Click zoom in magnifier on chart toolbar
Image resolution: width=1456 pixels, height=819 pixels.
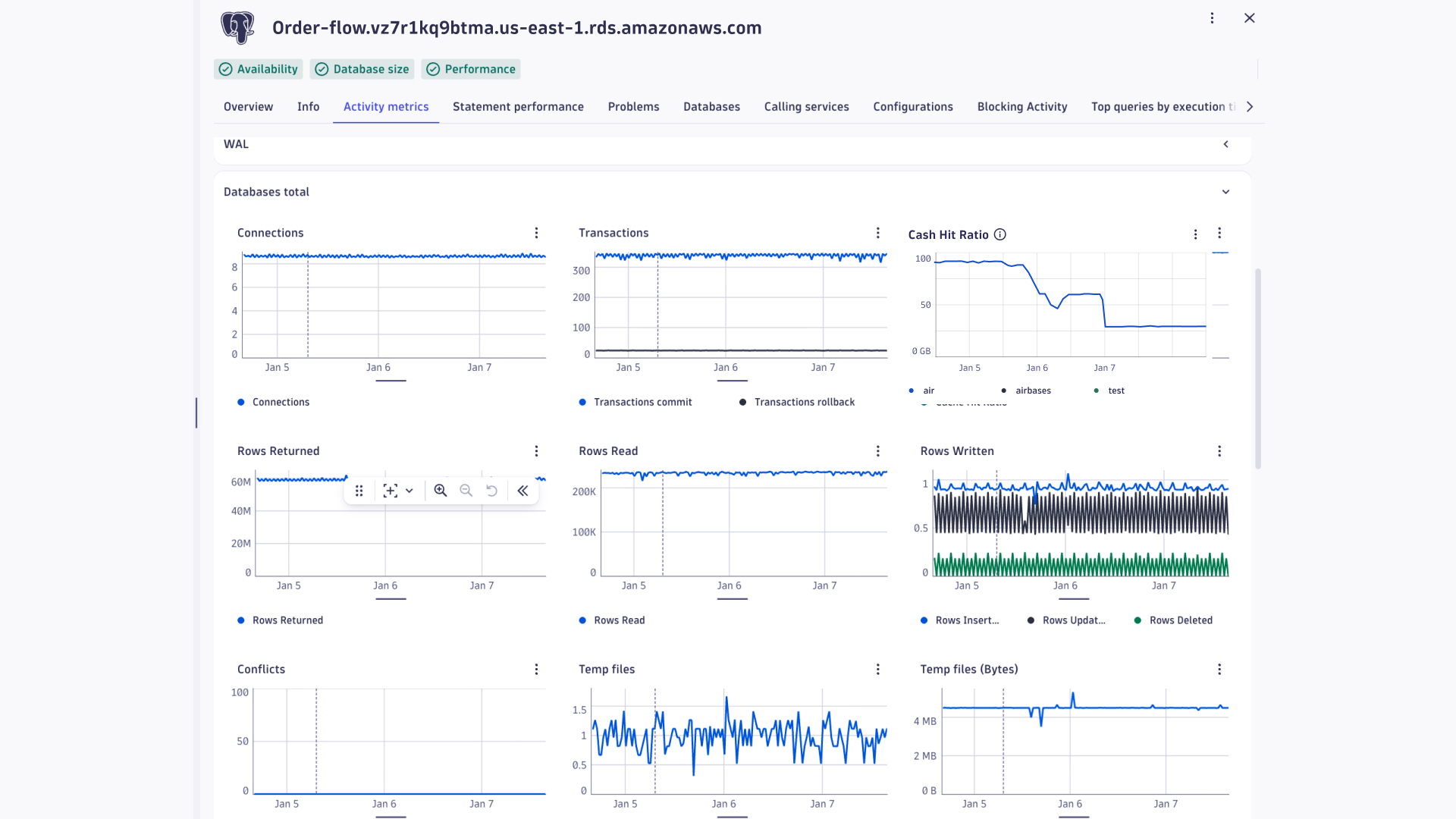(x=440, y=491)
